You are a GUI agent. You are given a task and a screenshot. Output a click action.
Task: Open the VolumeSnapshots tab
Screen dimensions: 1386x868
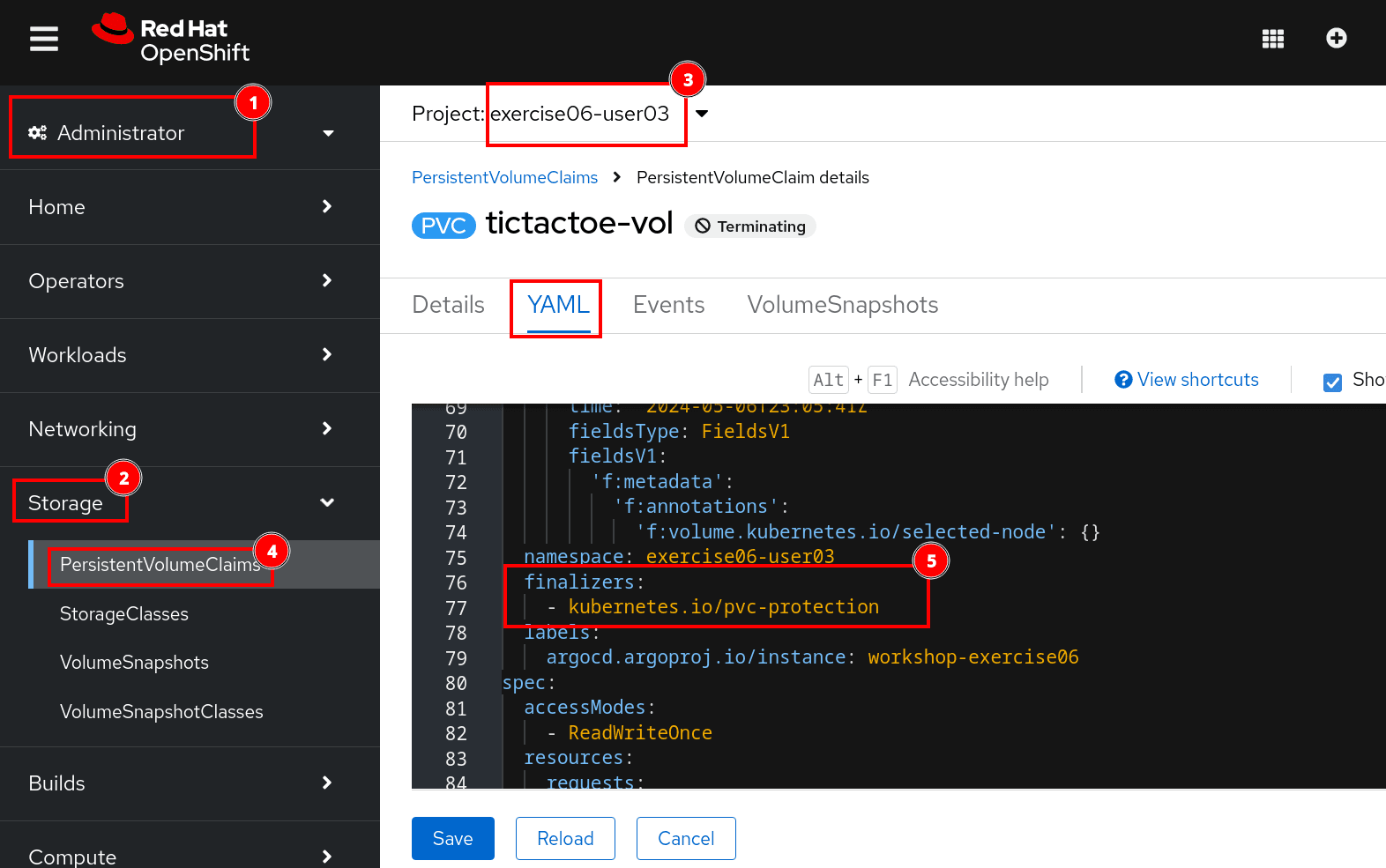[x=842, y=305]
